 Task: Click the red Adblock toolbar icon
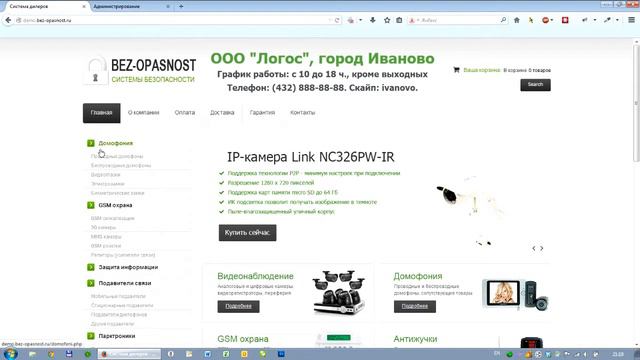coord(545,20)
